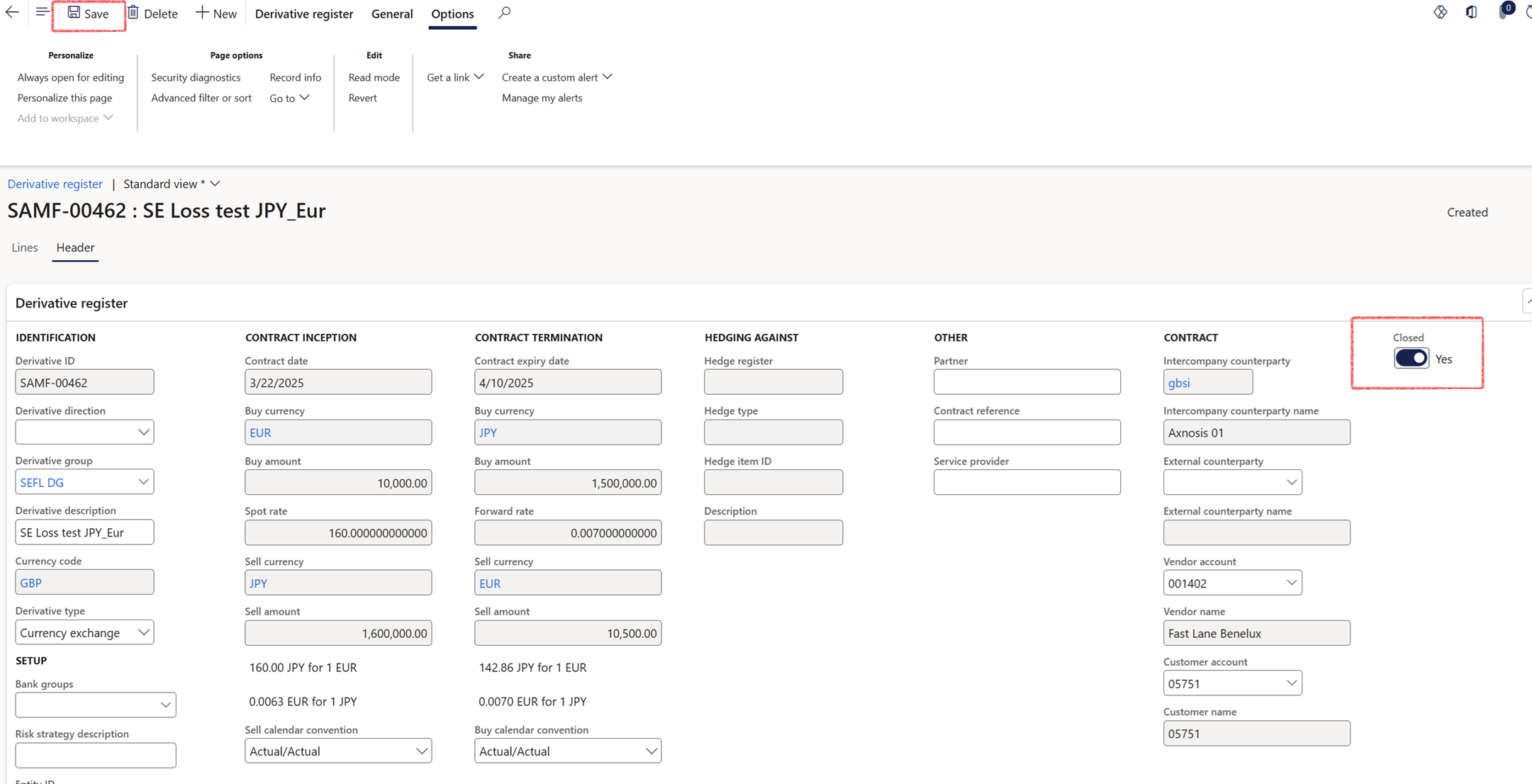Click Revert
Screen dimensions: 1532x784
pyautogui.click(x=363, y=98)
